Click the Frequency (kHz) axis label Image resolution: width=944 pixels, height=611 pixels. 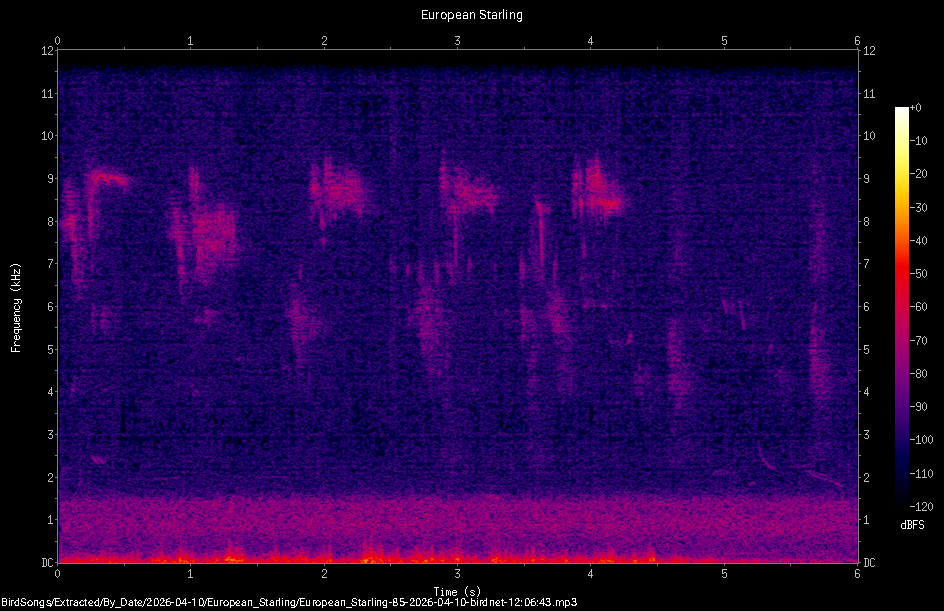click(15, 305)
